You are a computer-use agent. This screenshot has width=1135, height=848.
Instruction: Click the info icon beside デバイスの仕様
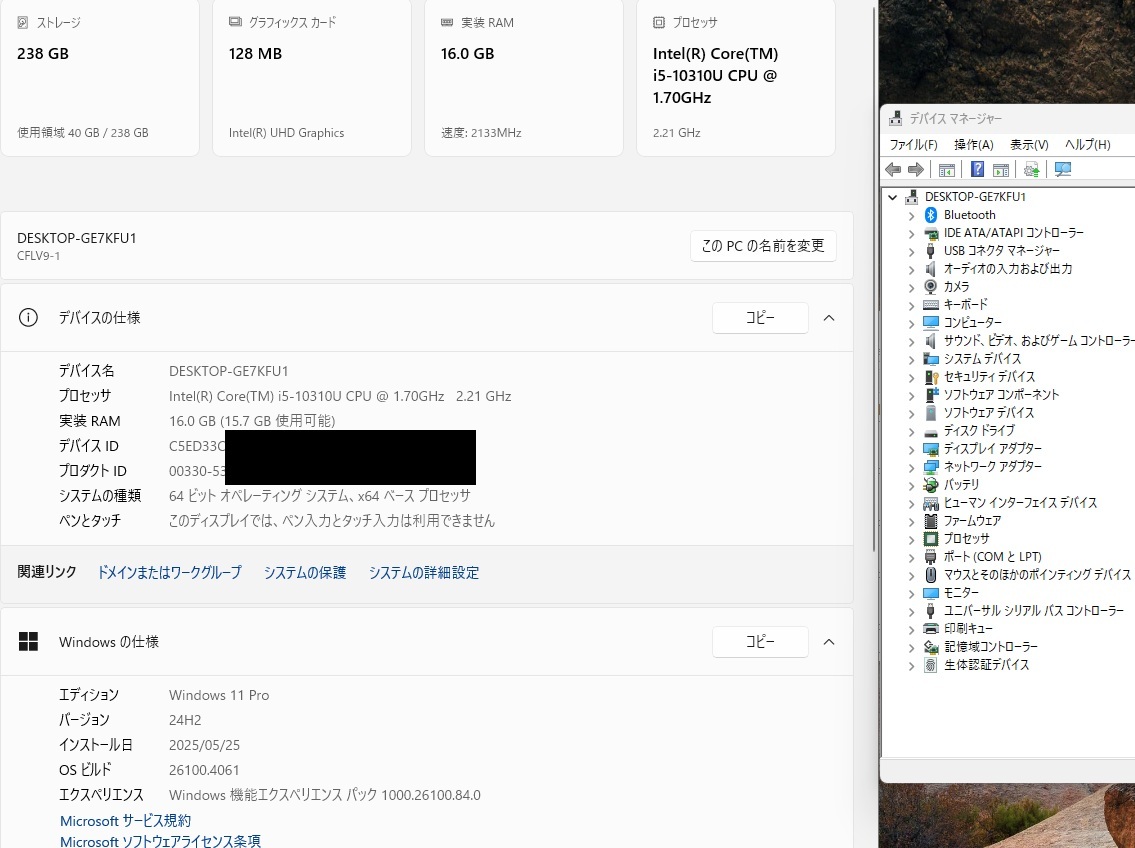28,318
